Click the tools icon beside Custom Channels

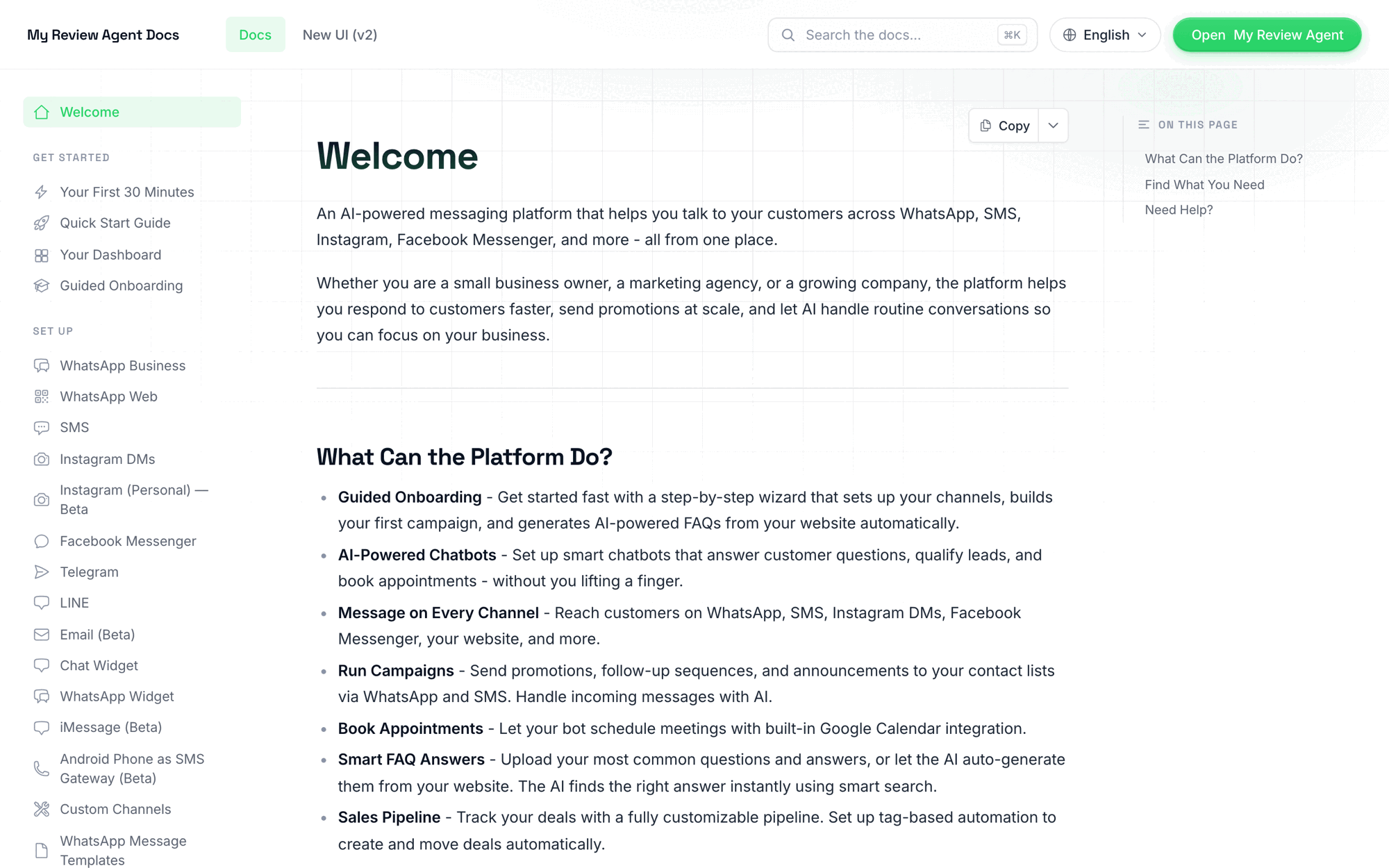pos(42,809)
